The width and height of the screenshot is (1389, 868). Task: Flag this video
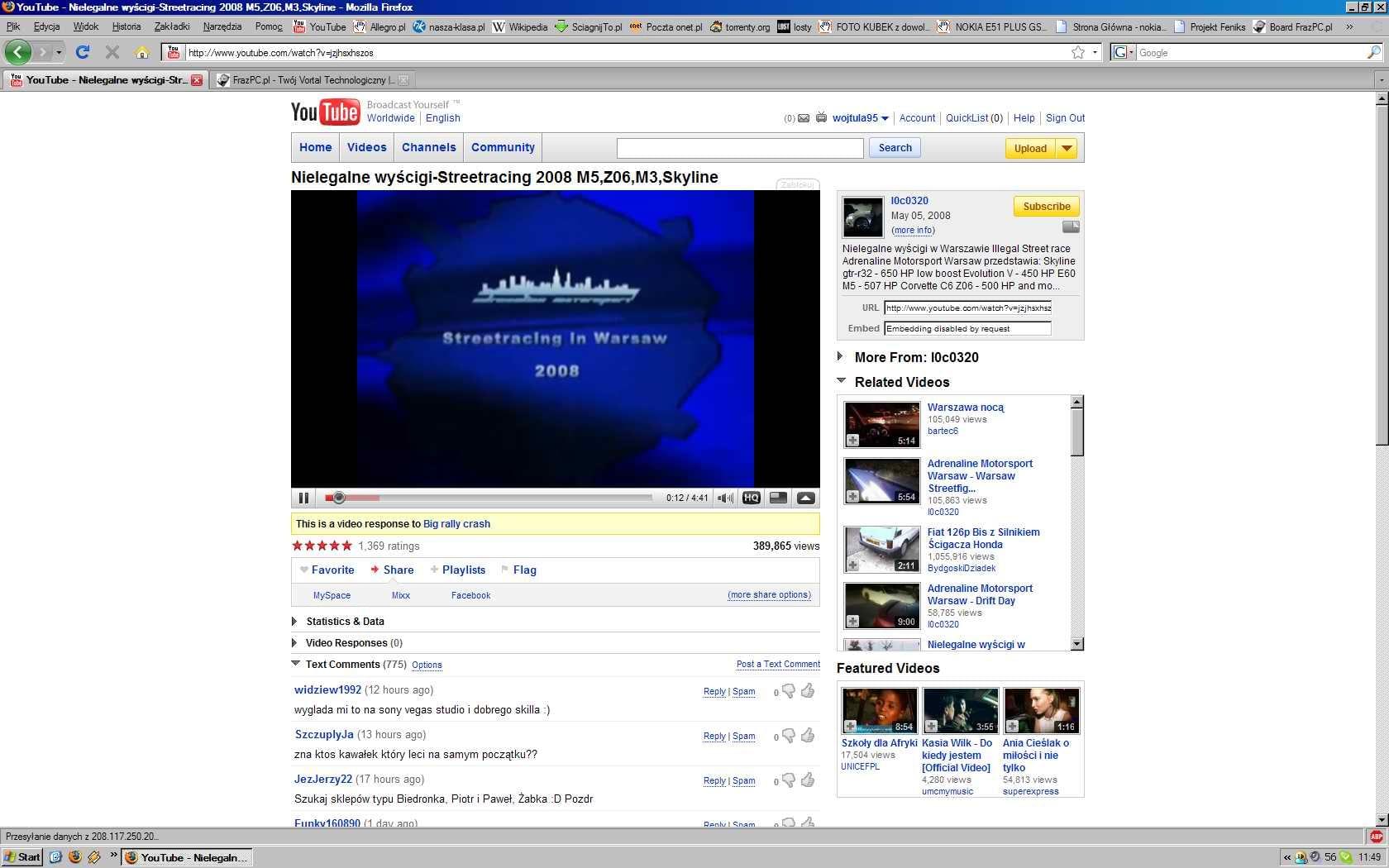point(518,570)
